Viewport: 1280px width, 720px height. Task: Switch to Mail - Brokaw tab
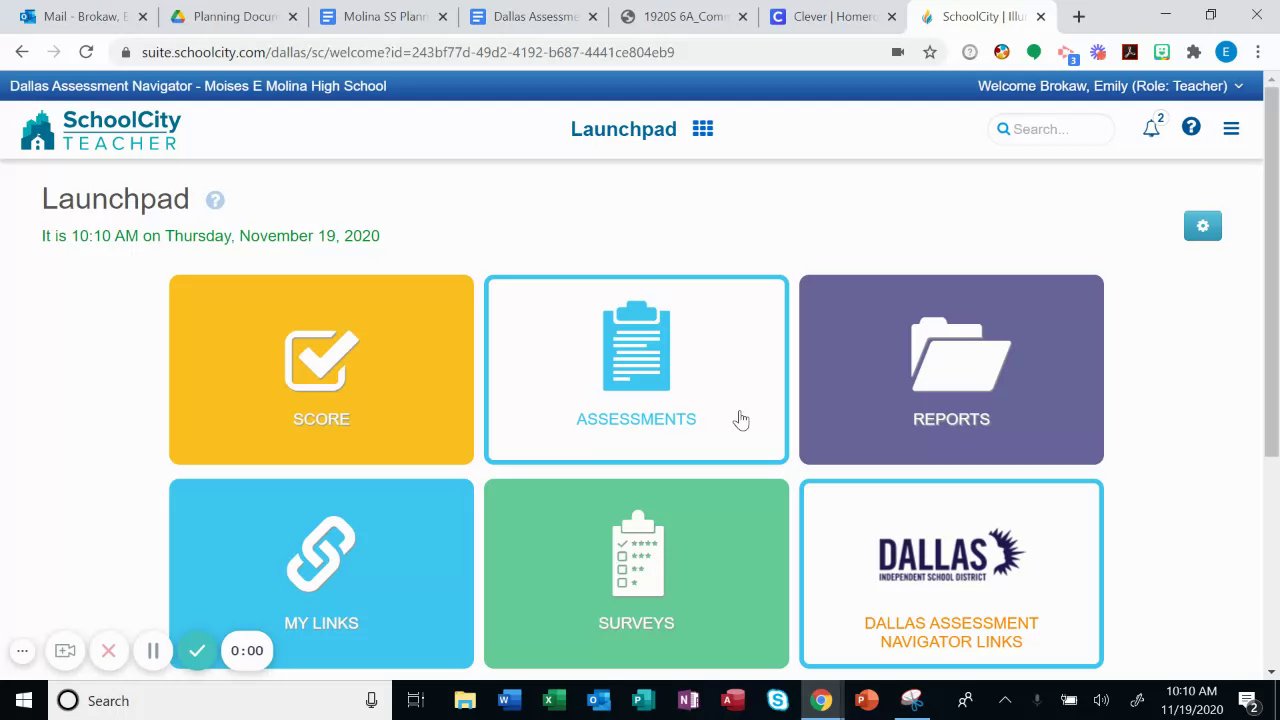(84, 17)
